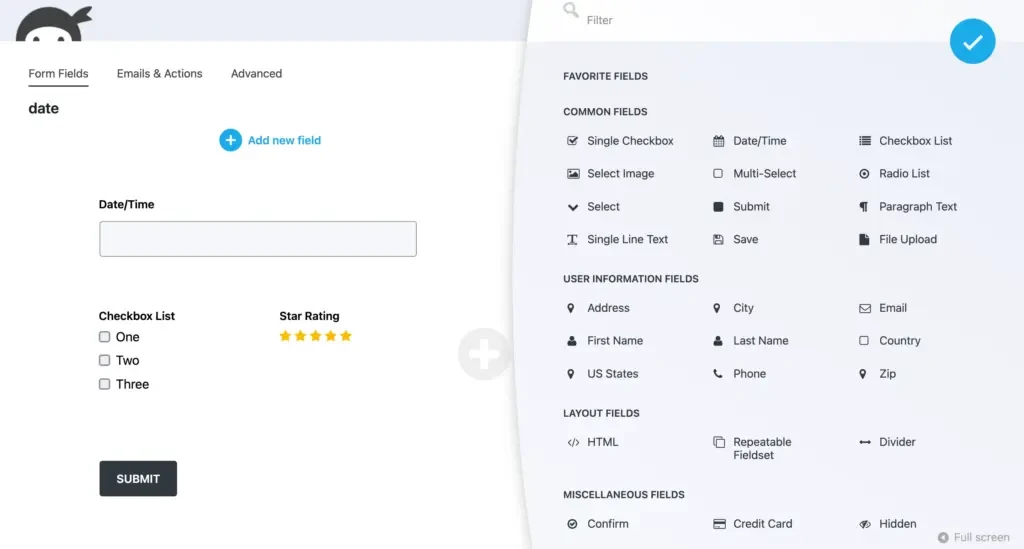
Task: Click the Date/Time input box
Action: point(257,239)
